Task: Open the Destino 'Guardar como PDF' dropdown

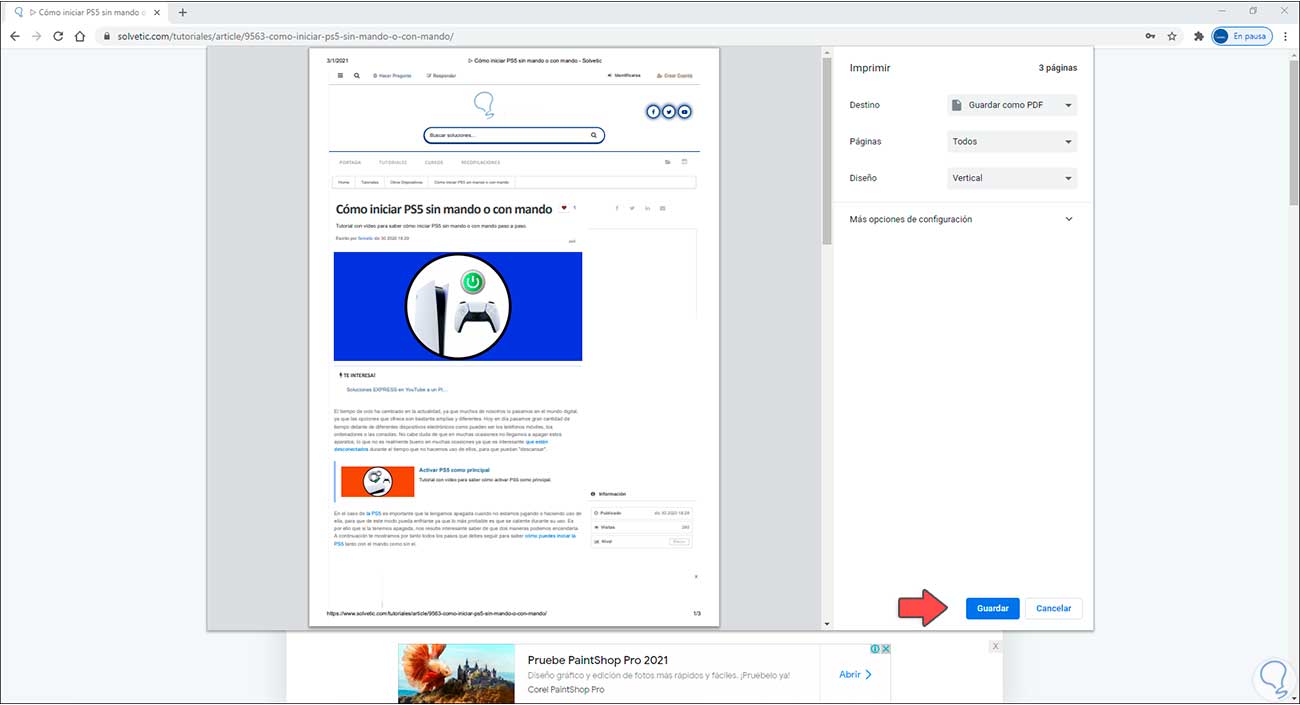Action: pos(1012,105)
